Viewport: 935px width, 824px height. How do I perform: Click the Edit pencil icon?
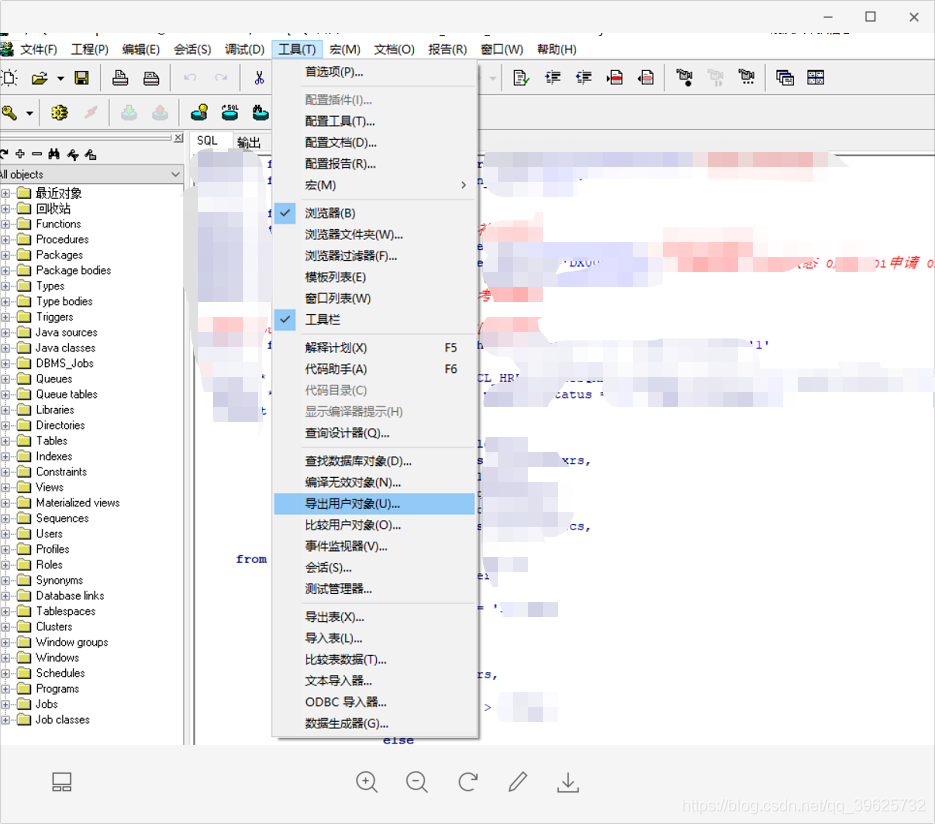(x=518, y=782)
